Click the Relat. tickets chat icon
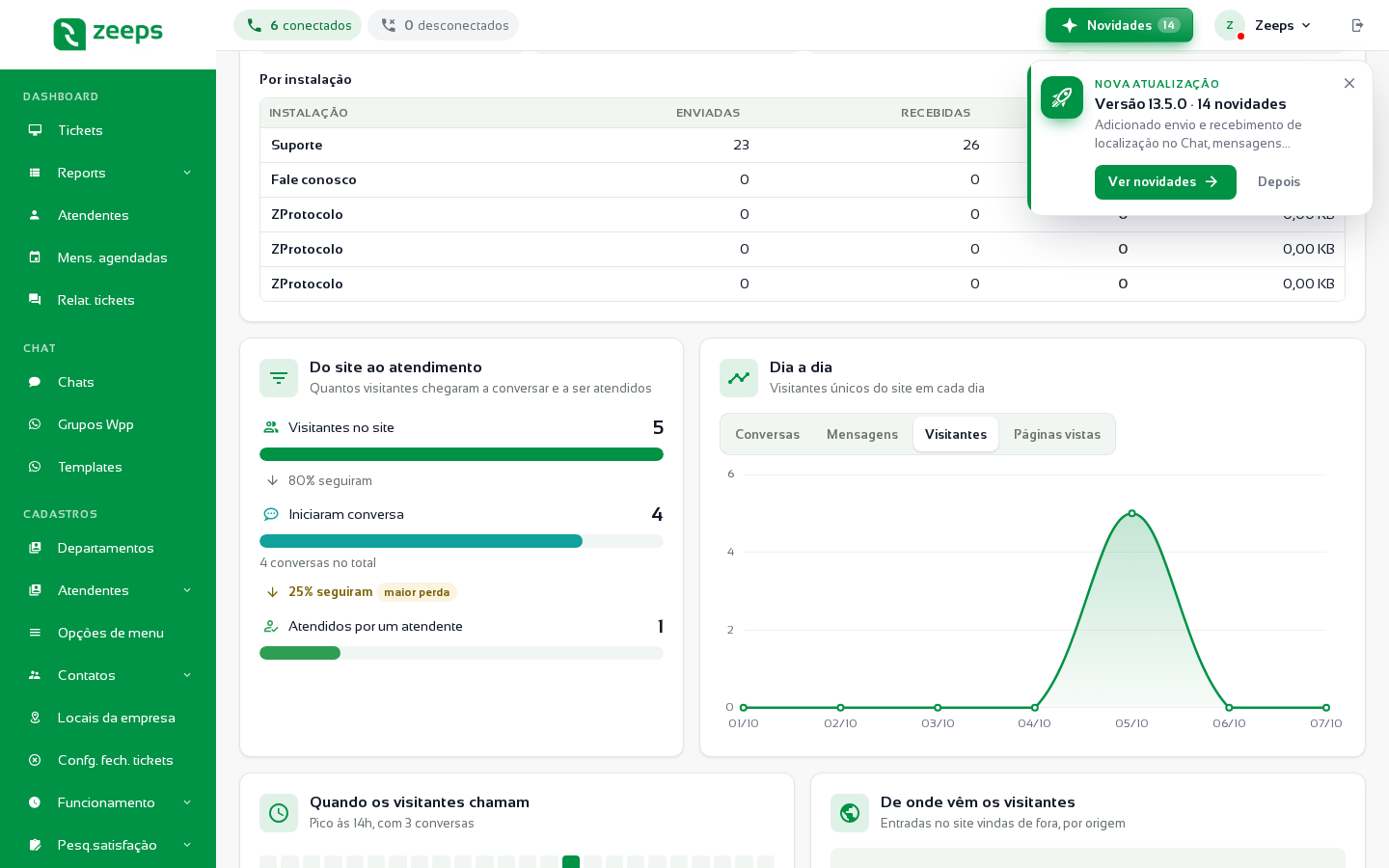 [x=35, y=300]
